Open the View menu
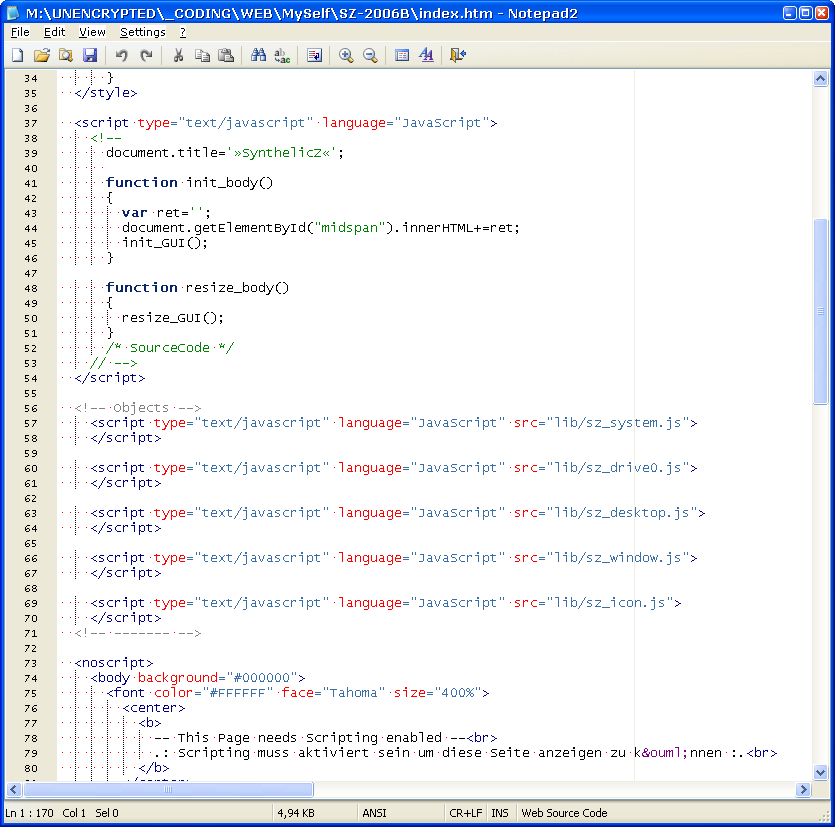Screen dimensions: 835x827 pos(92,32)
